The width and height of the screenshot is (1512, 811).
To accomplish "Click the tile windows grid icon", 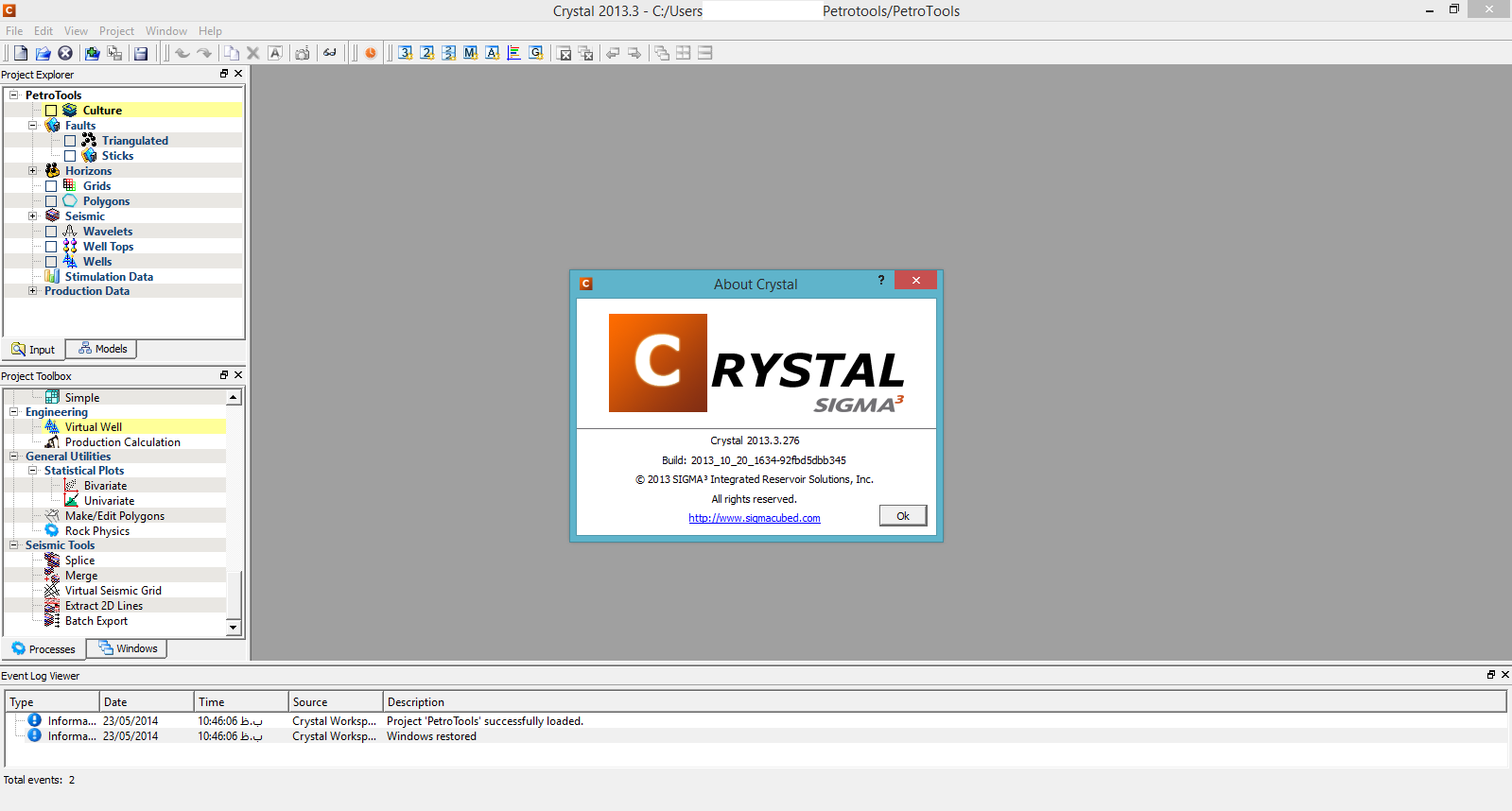I will (684, 53).
